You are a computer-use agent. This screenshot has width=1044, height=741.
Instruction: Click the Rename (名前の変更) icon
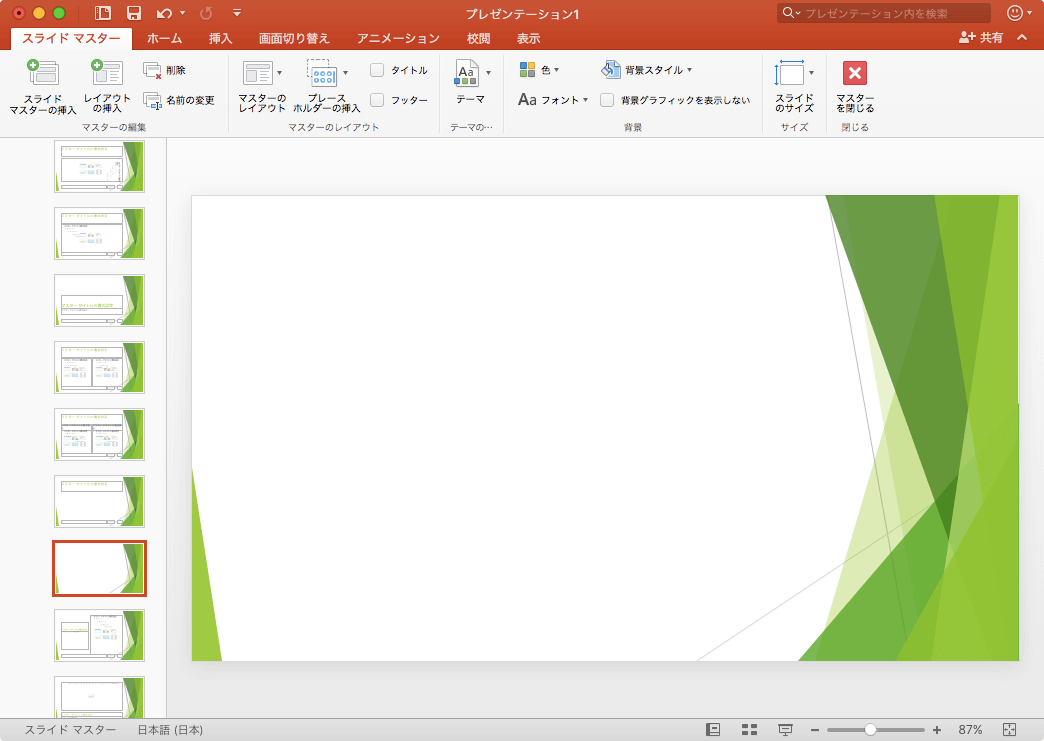152,101
